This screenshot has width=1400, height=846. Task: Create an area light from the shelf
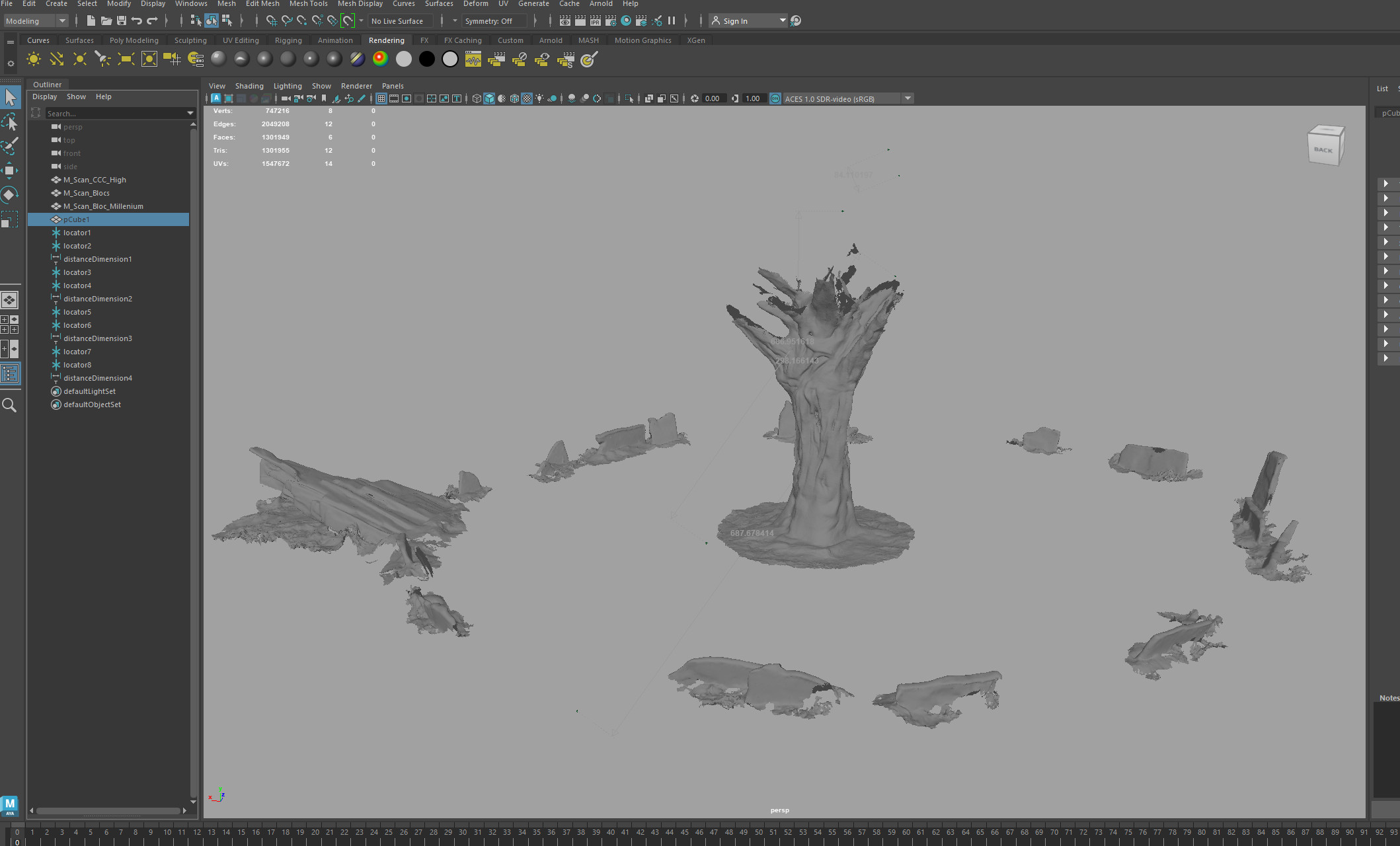pos(126,59)
